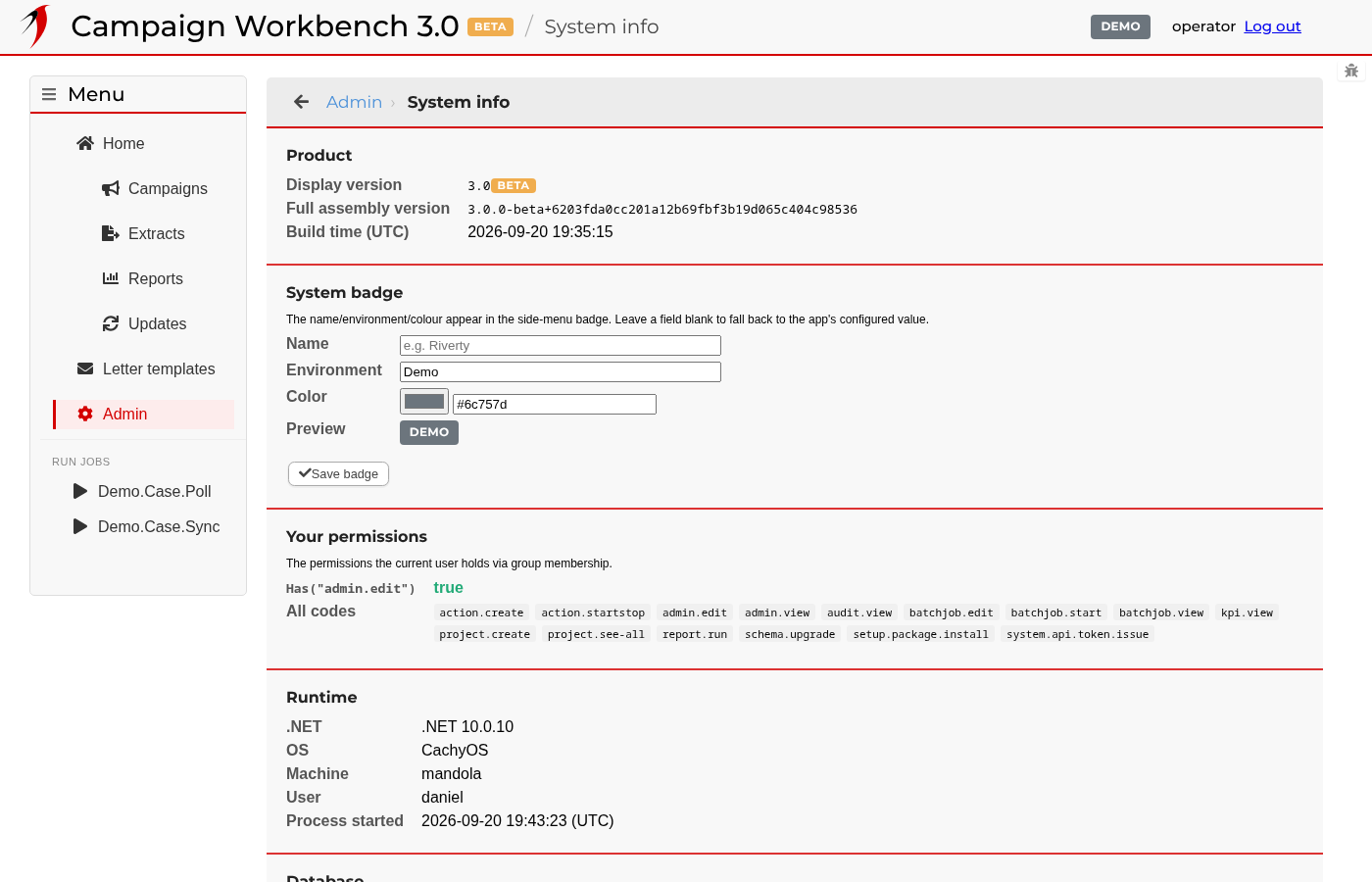The height and width of the screenshot is (882, 1372).
Task: Follow the Admin breadcrumb link
Action: click(354, 102)
